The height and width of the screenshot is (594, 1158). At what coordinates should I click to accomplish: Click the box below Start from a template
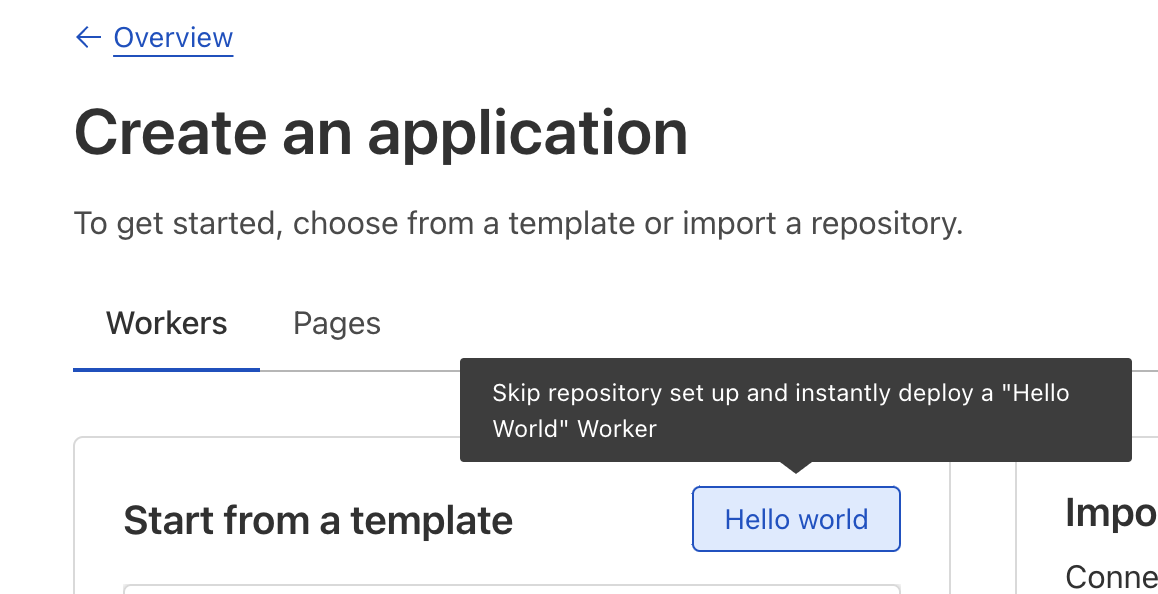click(x=510, y=589)
